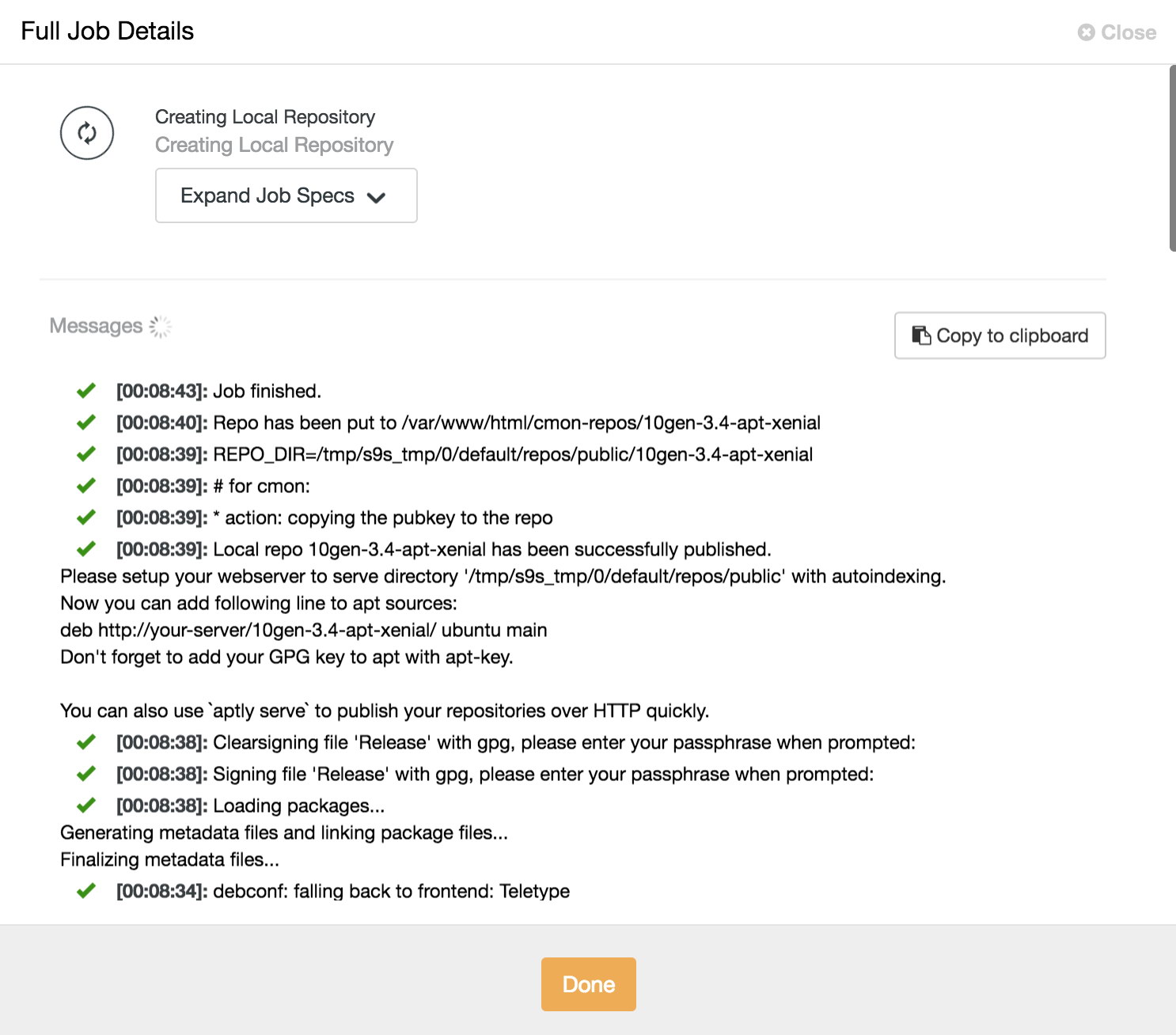Click the '# for cmon:' message text
Viewport: 1176px width, 1035px height.
point(261,486)
